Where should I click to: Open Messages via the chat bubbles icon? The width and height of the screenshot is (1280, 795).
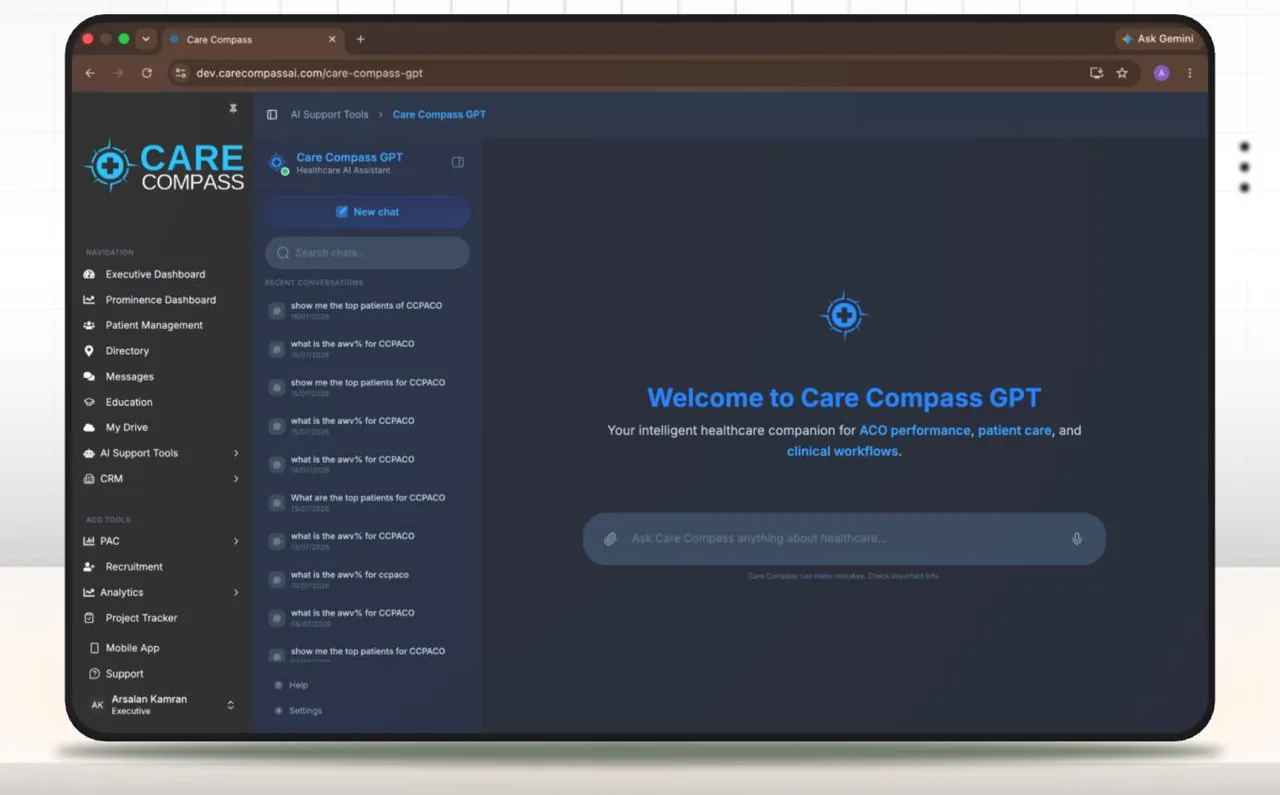(89, 377)
